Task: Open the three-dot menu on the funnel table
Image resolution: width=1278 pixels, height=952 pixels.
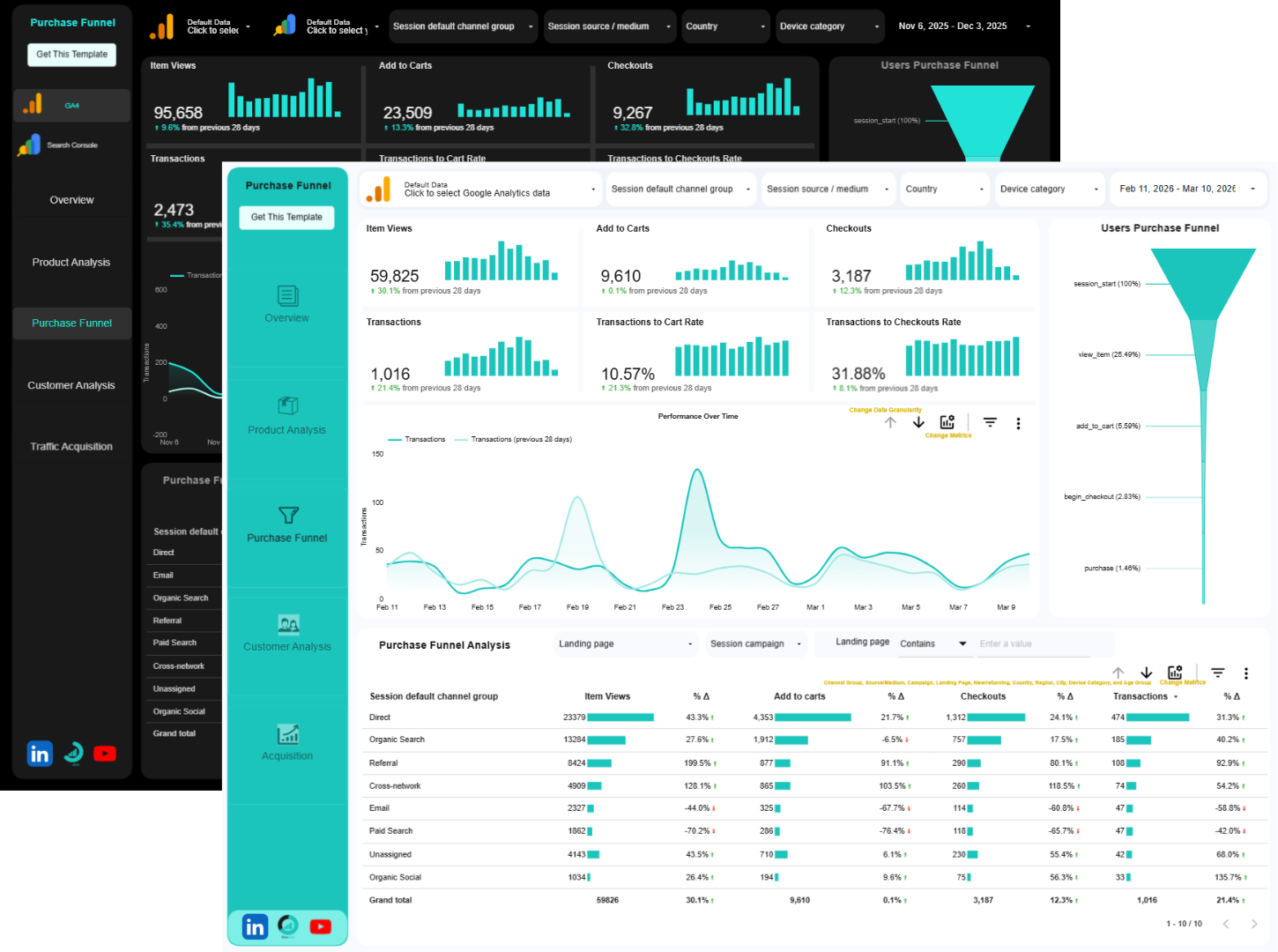Action: (1246, 673)
